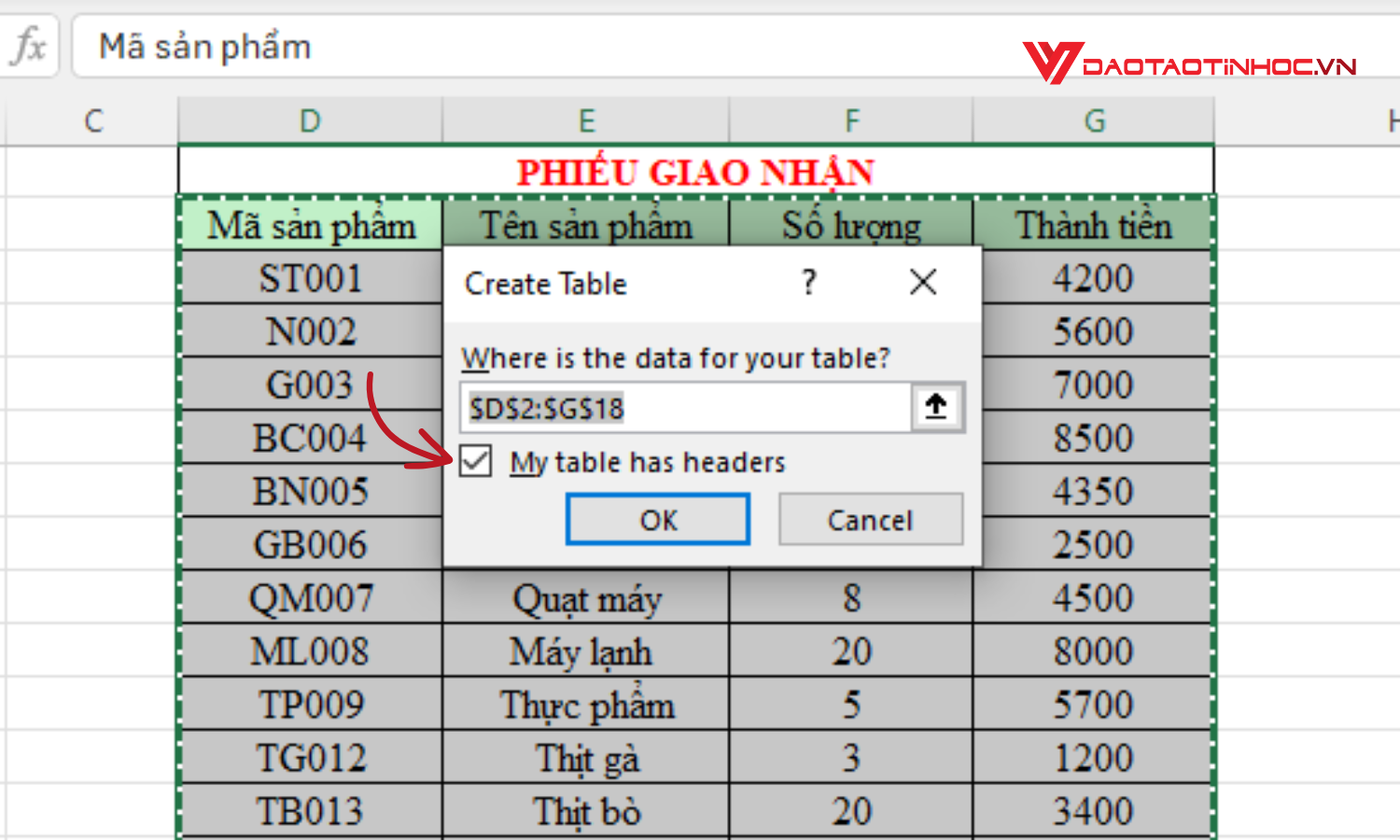Viewport: 1400px width, 840px height.
Task: Click the Insert Function (fx) icon
Action: (28, 46)
